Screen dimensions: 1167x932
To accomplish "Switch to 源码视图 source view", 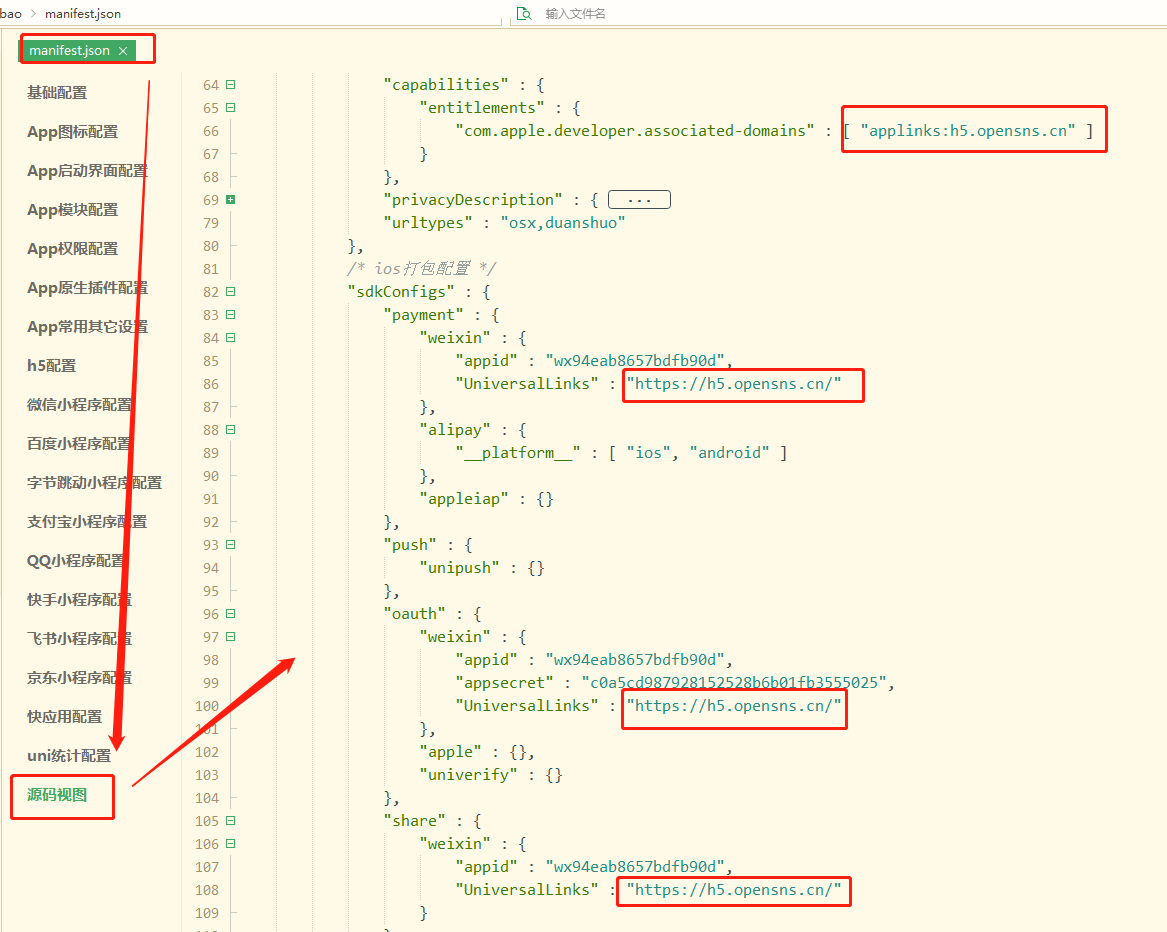I will click(57, 795).
